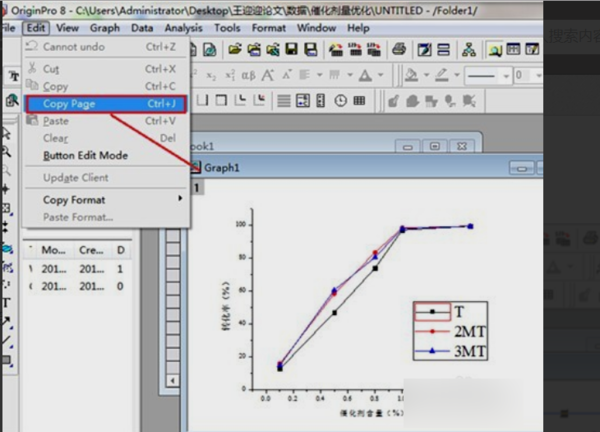Expand the Copy Format submenu
The image size is (600, 432).
tap(106, 200)
